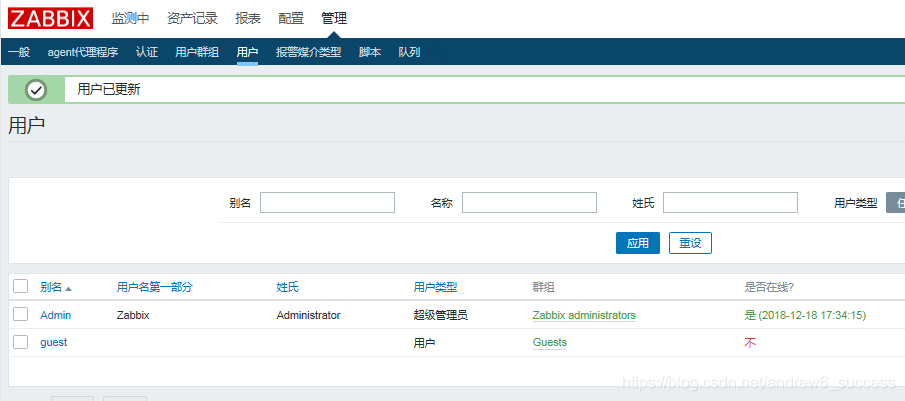
Task: Go to the 脚本 submenu
Action: tap(370, 53)
